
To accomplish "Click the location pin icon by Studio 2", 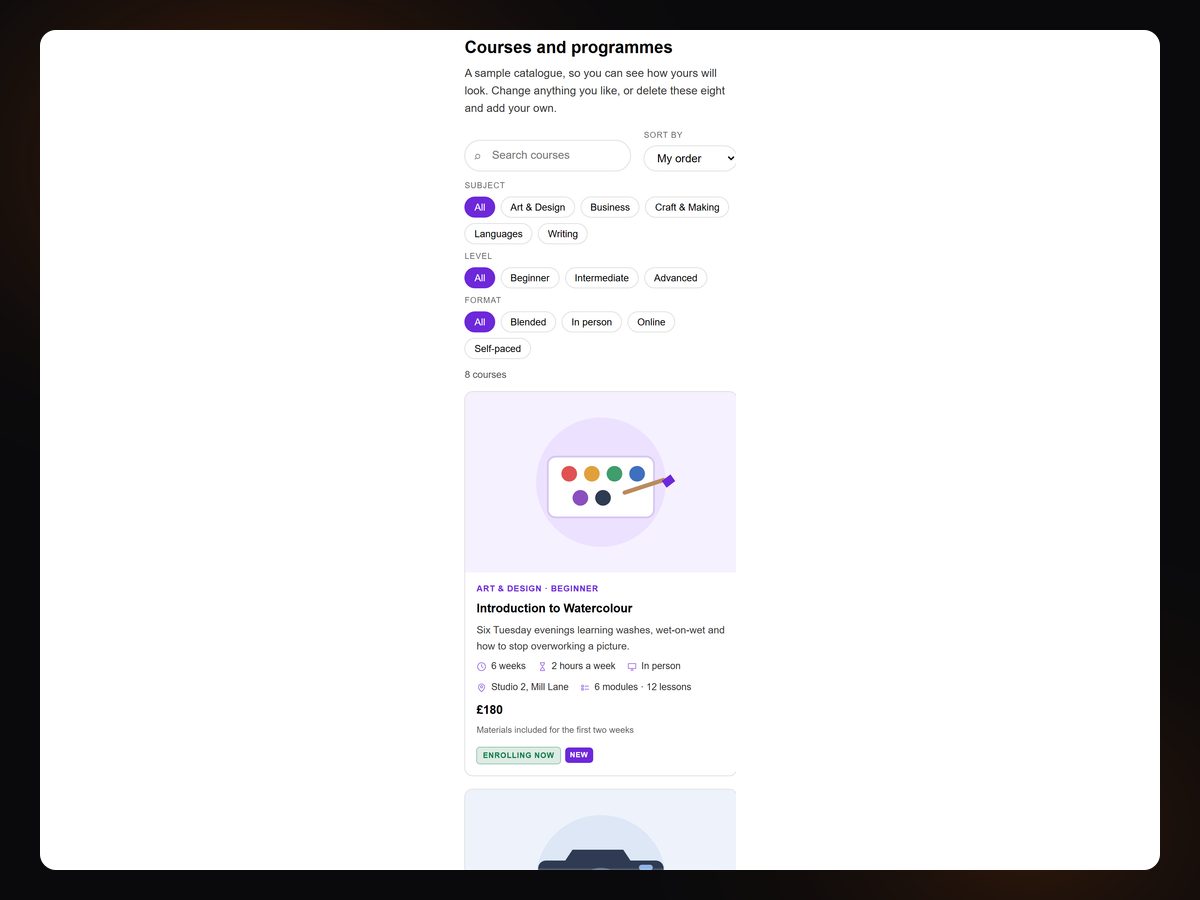I will [x=481, y=687].
